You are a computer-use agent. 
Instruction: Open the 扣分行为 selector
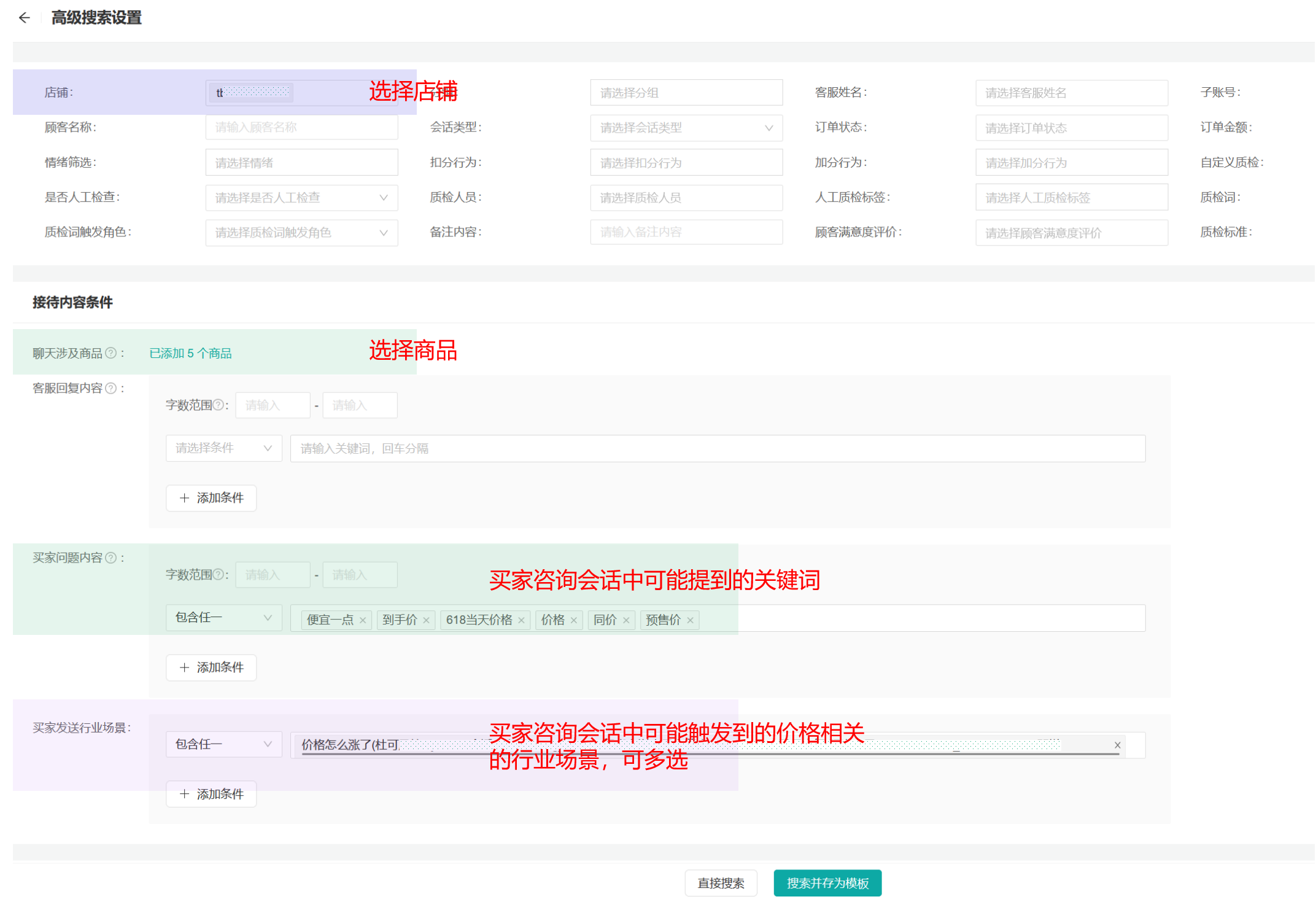click(686, 163)
